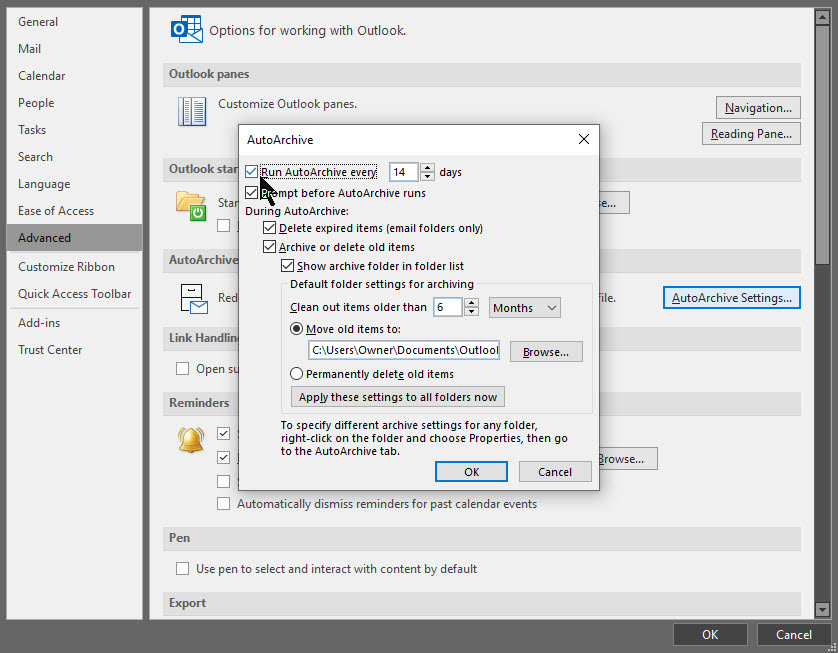Viewport: 838px width, 653px height.
Task: Increase AutoArchive days using the up stepper
Action: point(428,167)
